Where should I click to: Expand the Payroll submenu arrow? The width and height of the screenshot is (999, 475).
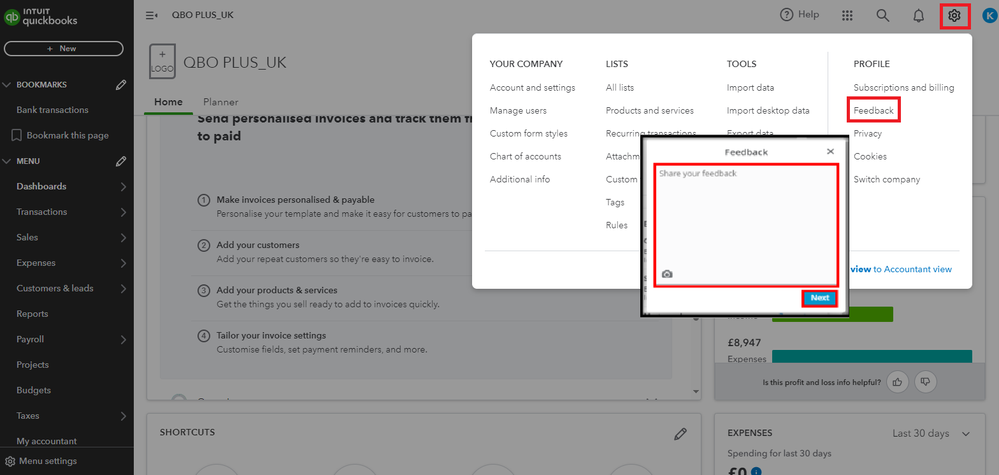coord(123,339)
